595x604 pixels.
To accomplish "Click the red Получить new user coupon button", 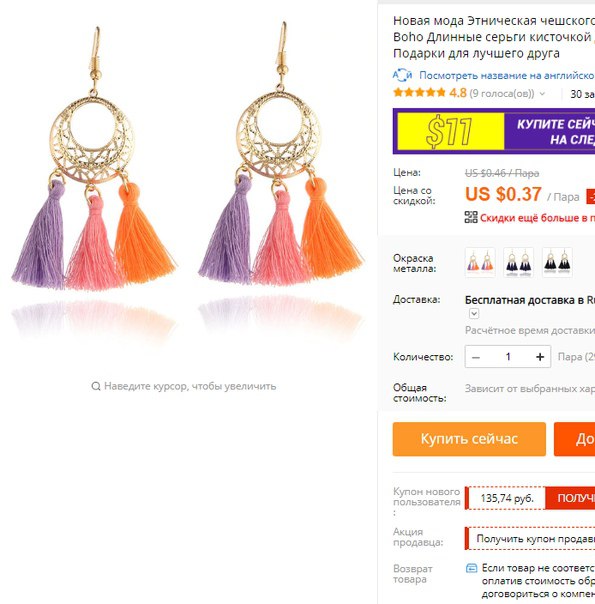I will [570, 498].
